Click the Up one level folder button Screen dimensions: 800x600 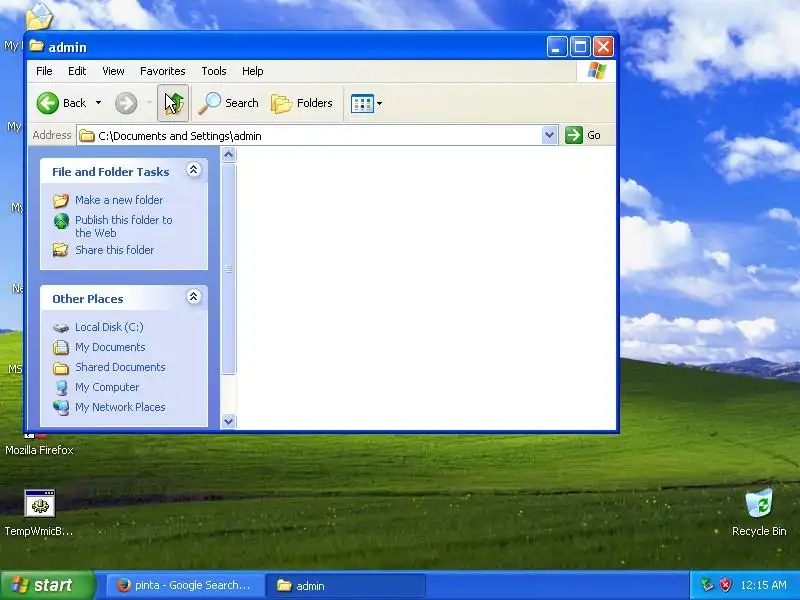173,103
